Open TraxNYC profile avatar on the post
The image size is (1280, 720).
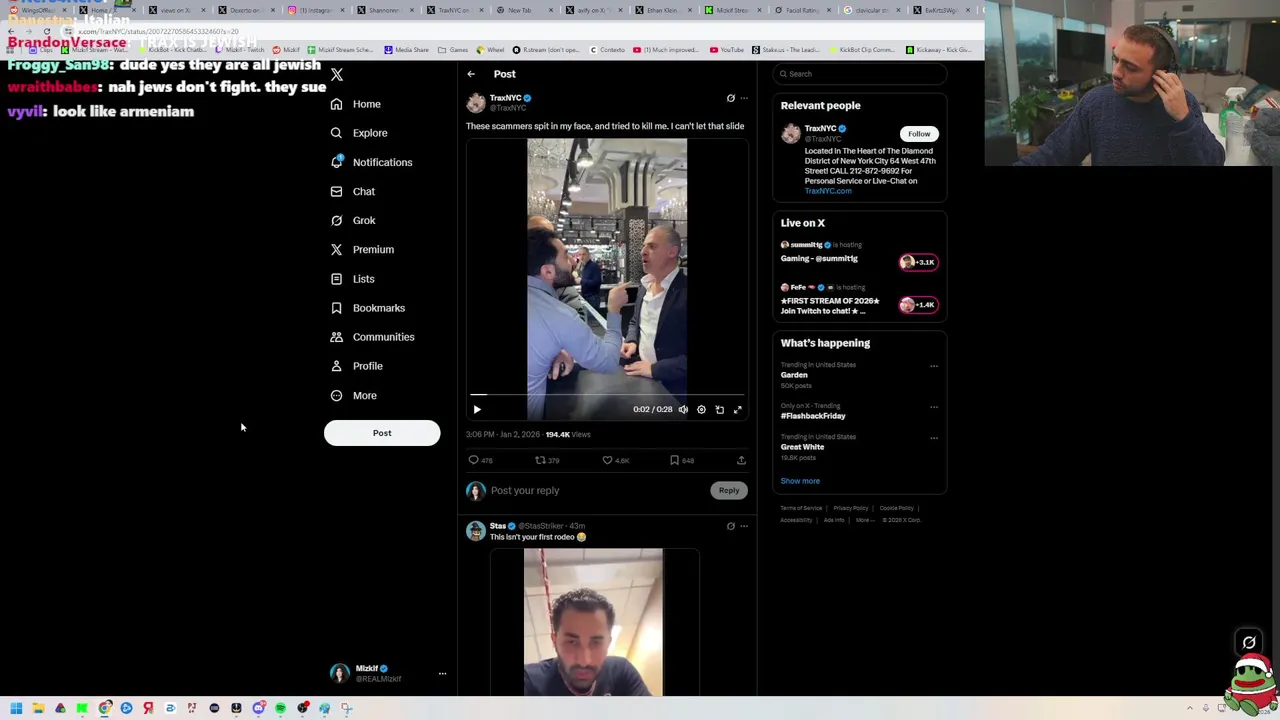coord(475,102)
